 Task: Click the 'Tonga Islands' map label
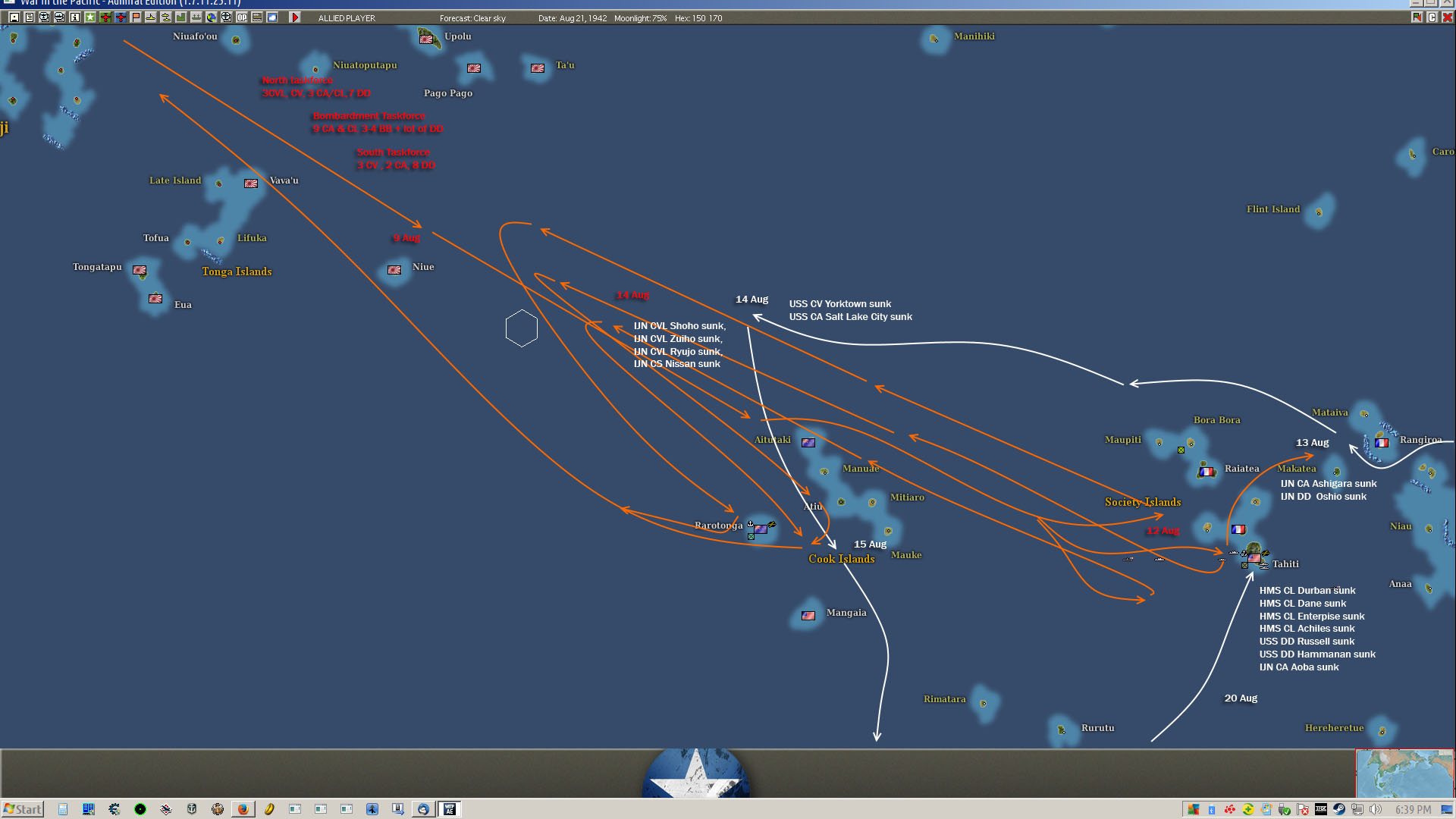[x=237, y=271]
